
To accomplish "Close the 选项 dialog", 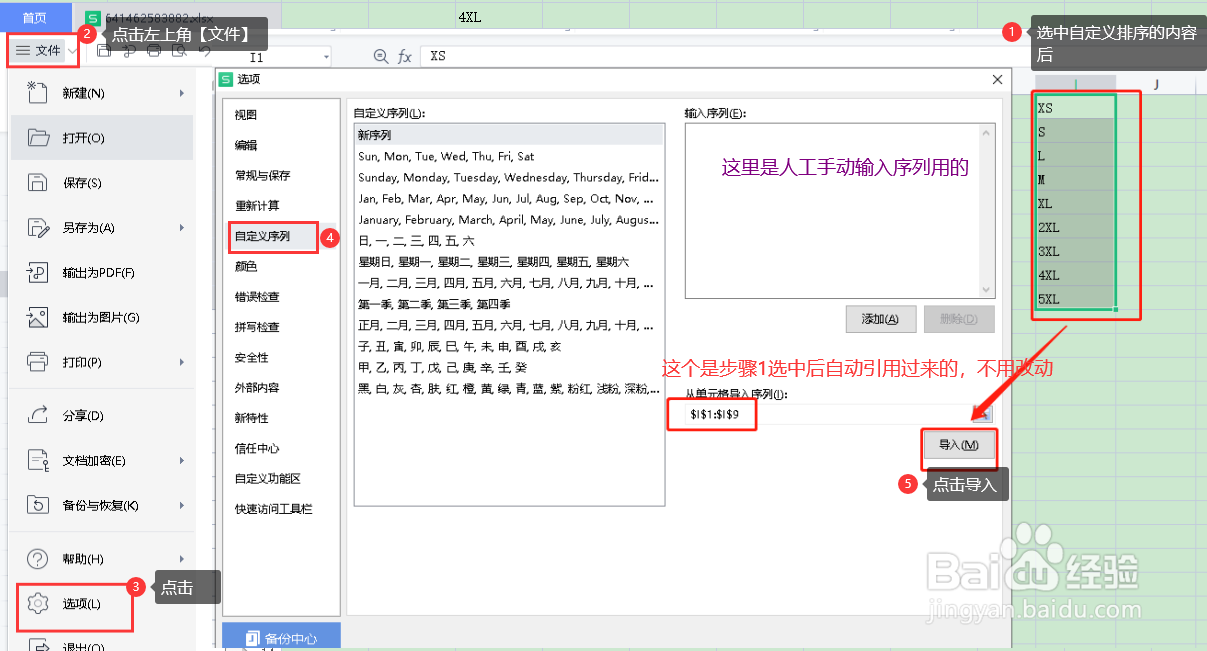I will click(997, 79).
